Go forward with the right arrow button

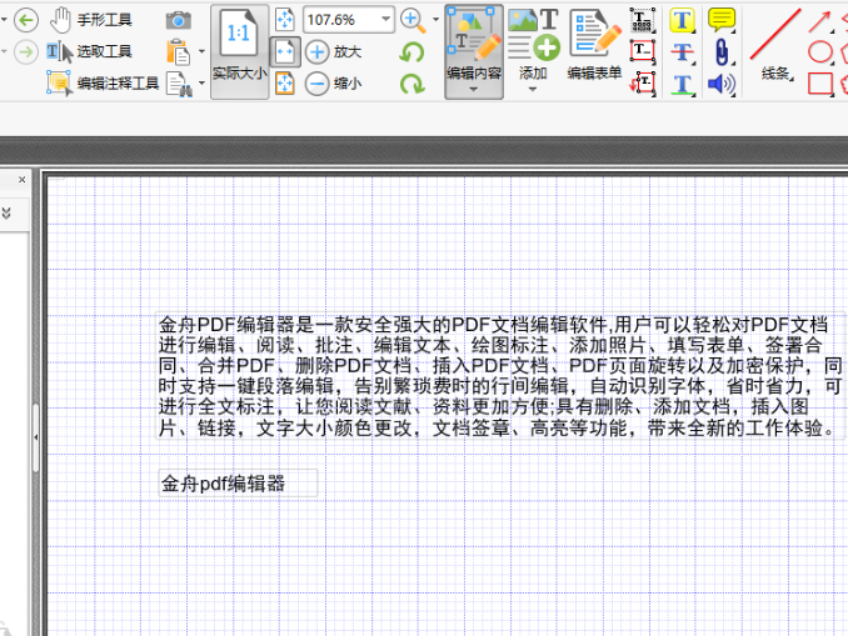[x=25, y=52]
